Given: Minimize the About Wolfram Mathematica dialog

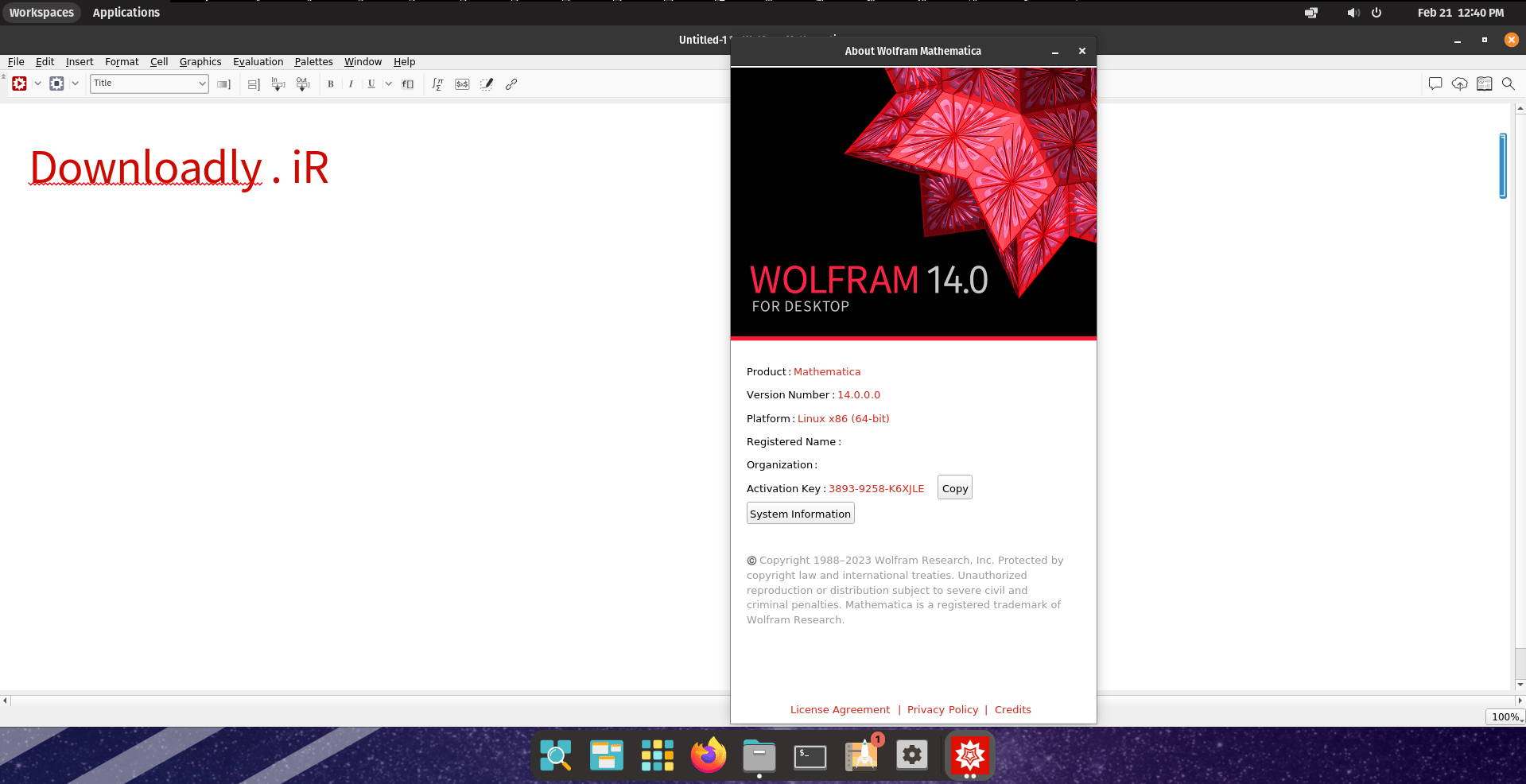Looking at the screenshot, I should pyautogui.click(x=1055, y=51).
